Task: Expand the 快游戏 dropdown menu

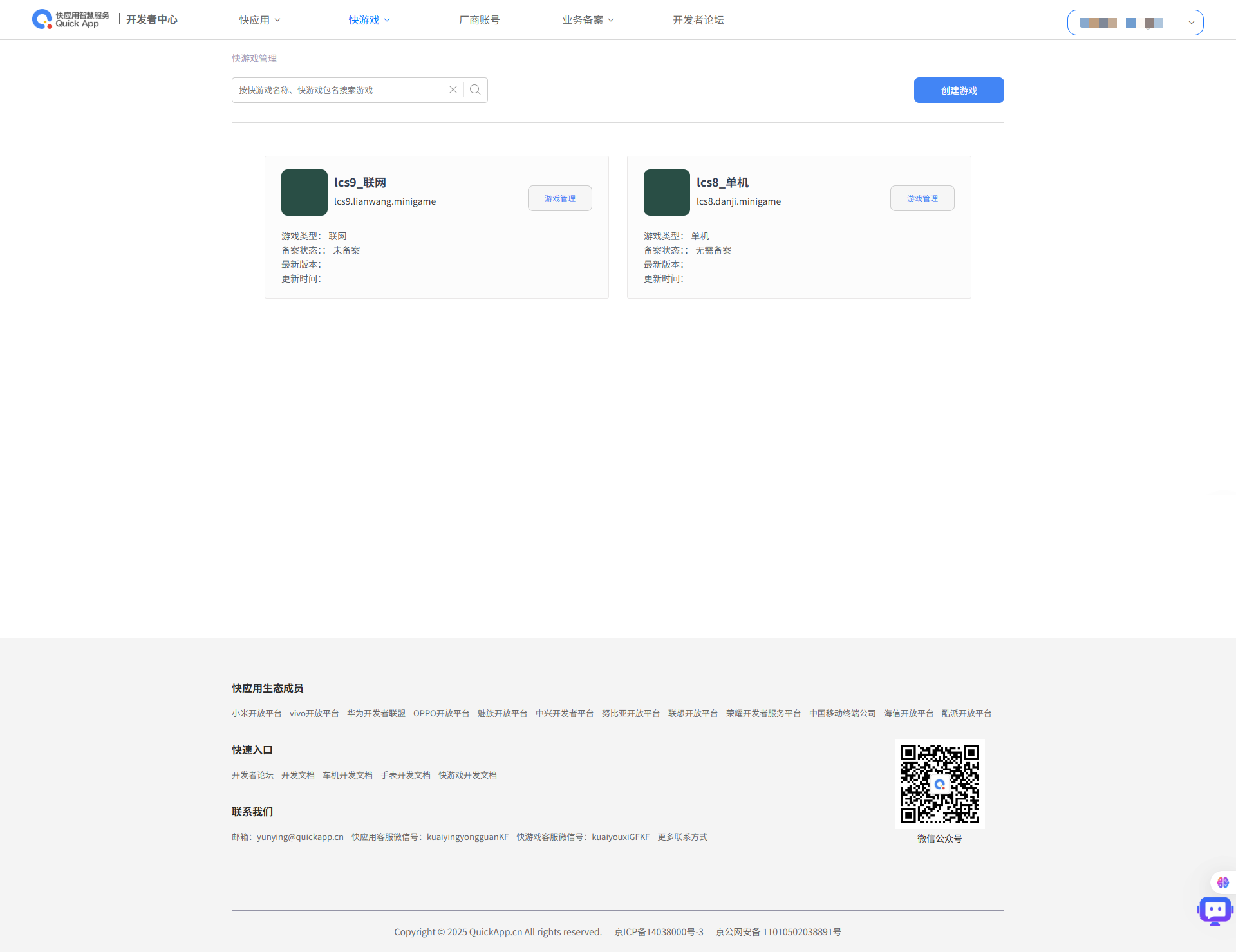Action: point(369,20)
